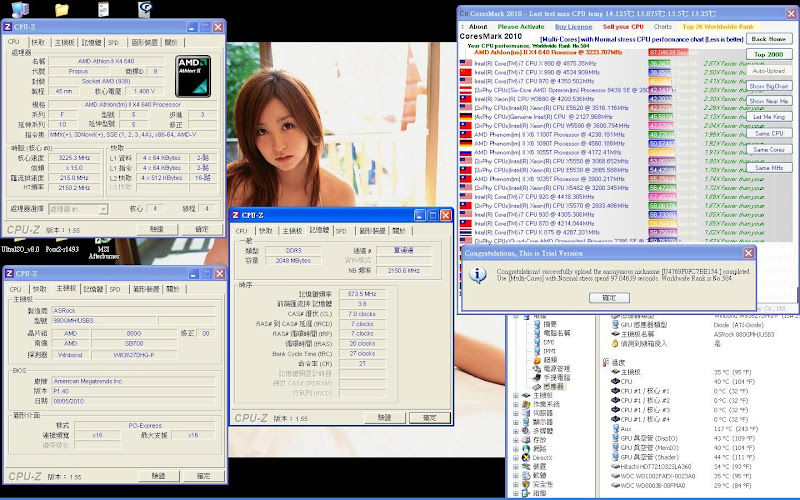800x500 pixels.
Task: Expand the 顯示器 node in Everest tree
Action: pyautogui.click(x=516, y=422)
